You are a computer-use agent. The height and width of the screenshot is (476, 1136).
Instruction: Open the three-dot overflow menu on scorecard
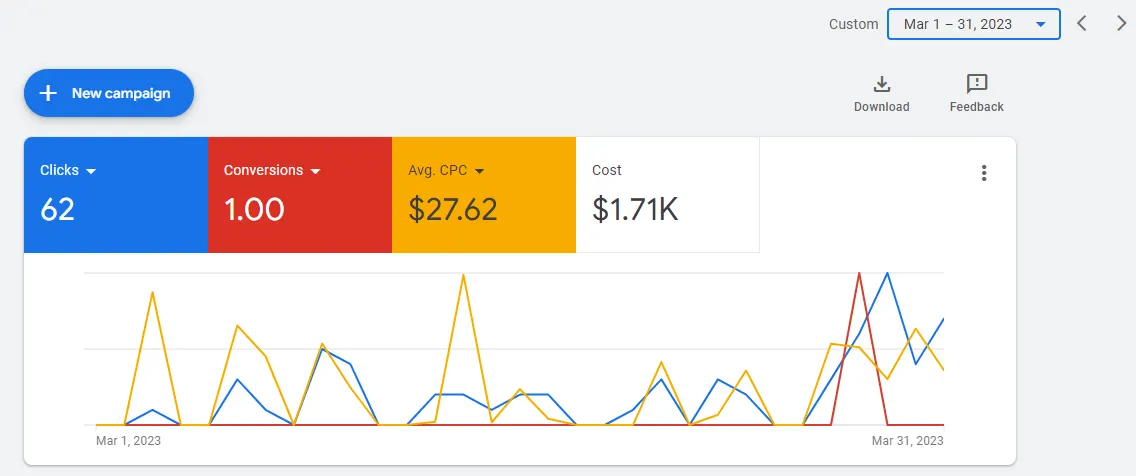tap(983, 172)
